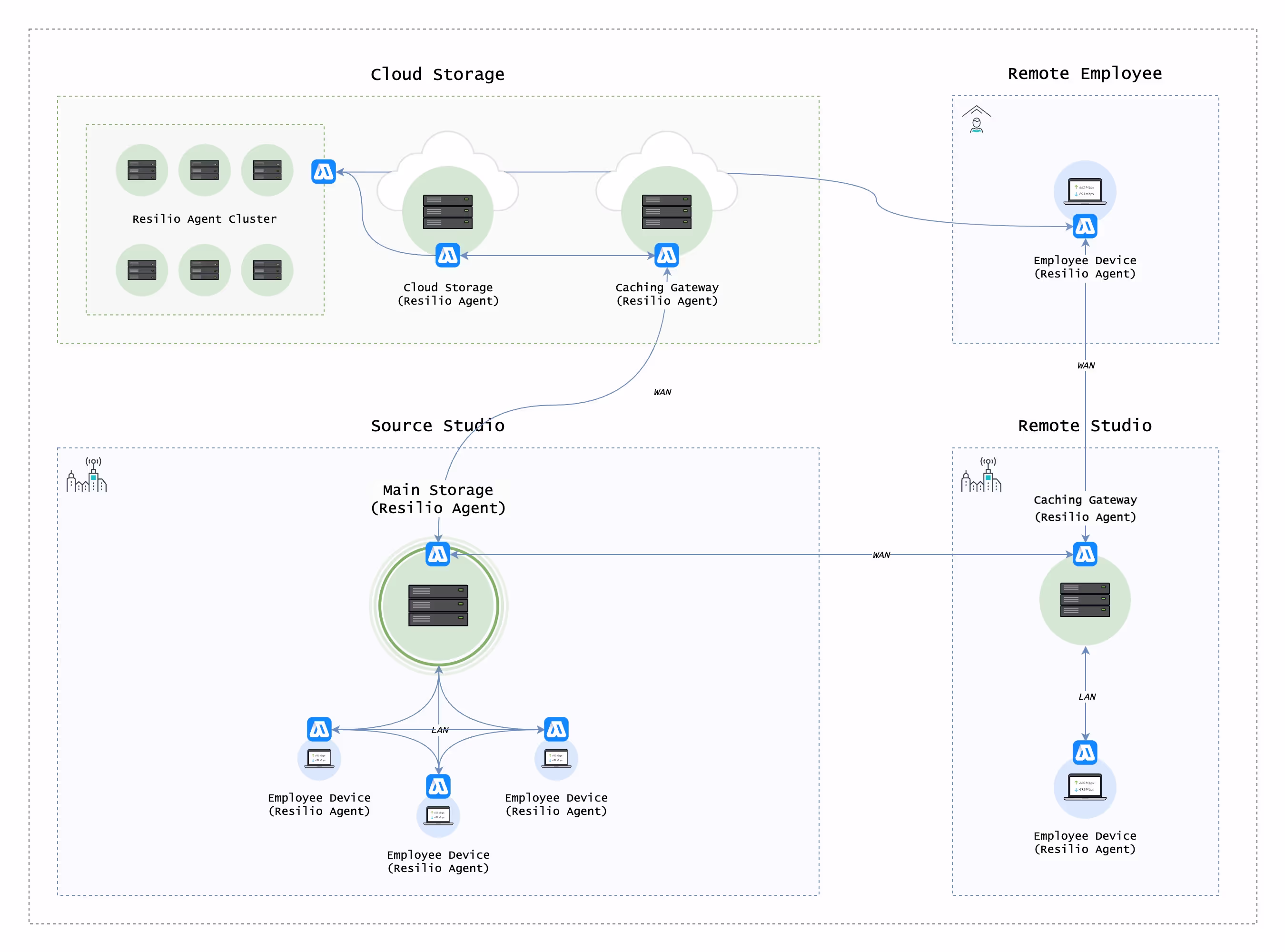Click the Remote Employee laptop icon
Viewport: 1285px width, 952px height.
point(1085,191)
